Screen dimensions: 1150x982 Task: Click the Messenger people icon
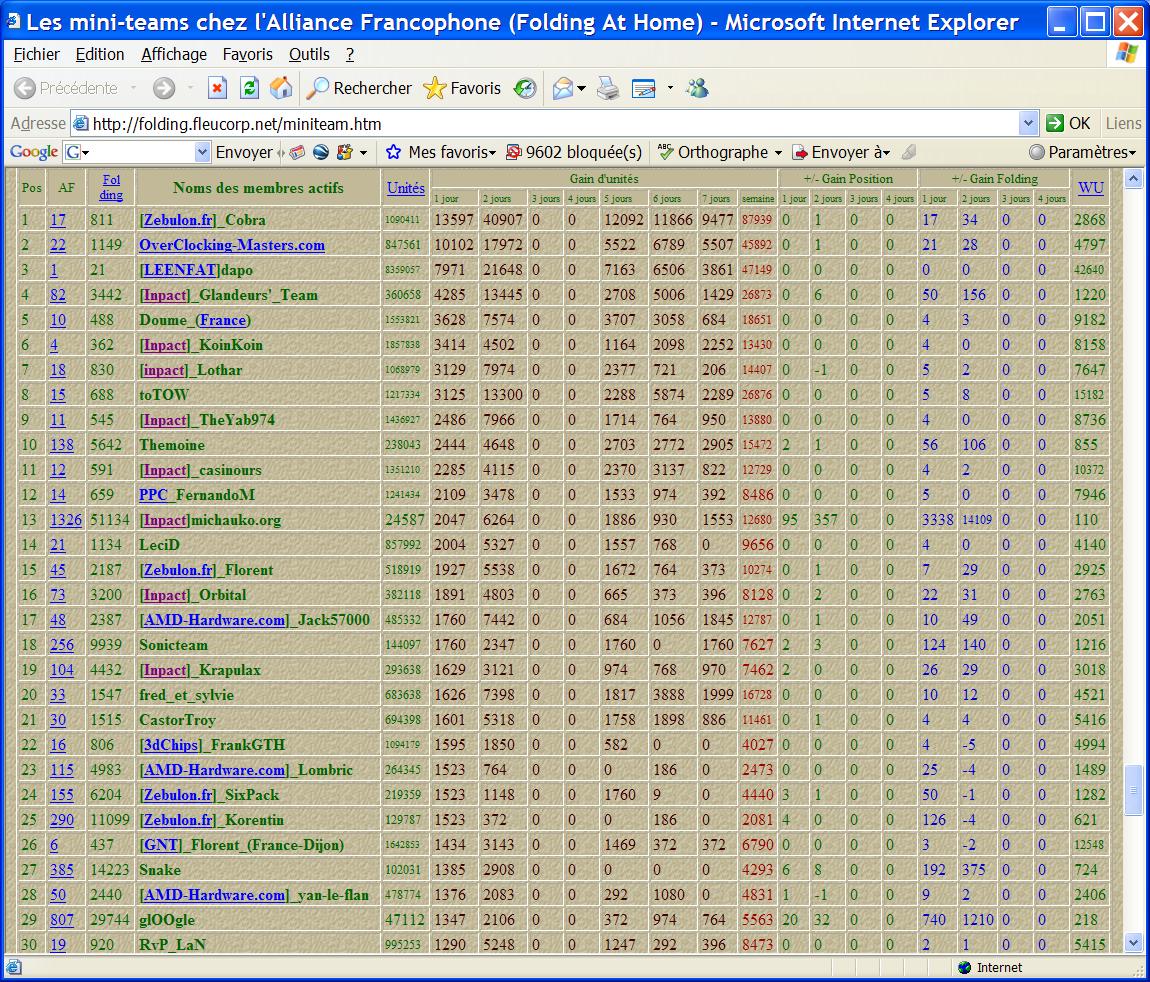(697, 88)
